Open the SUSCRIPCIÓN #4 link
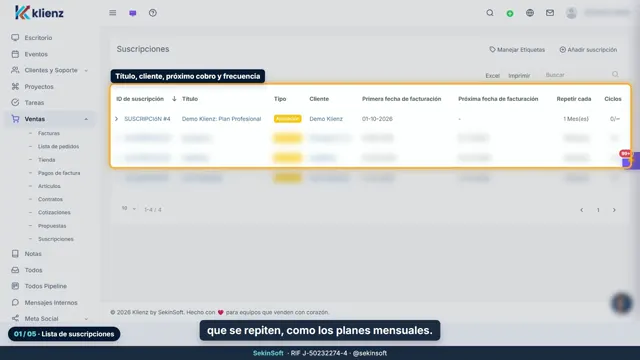Screen dimensions: 640x360 pyautogui.click(x=147, y=119)
